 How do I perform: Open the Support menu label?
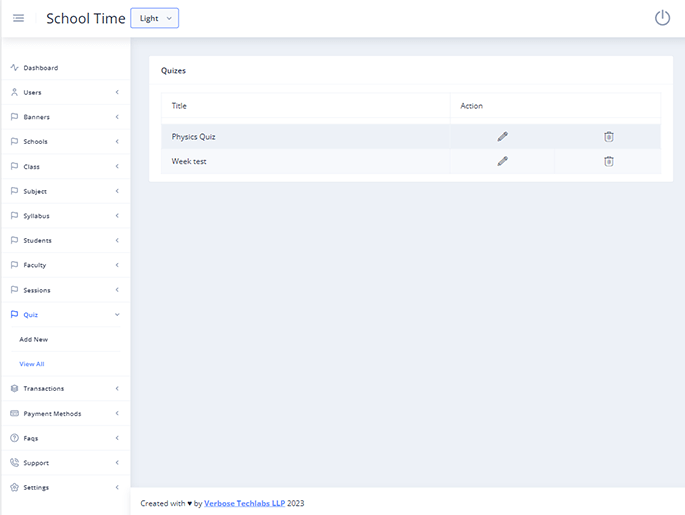point(36,463)
